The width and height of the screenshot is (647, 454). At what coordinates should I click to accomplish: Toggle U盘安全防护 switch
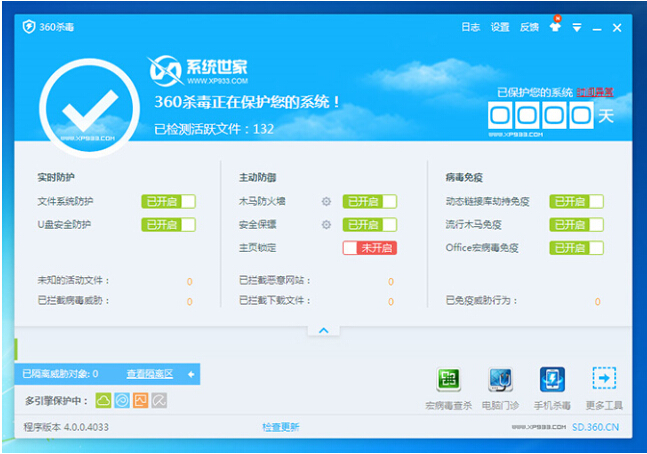168,225
